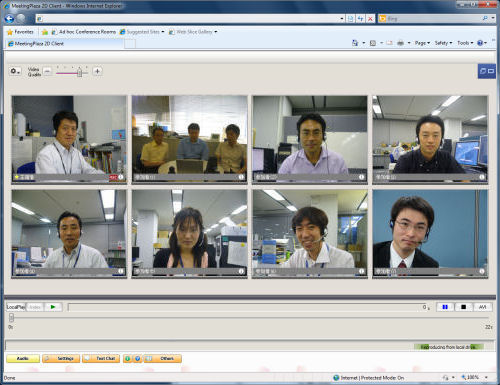The width and height of the screenshot is (500, 385).
Task: Expand the Safety menu dropdown
Action: 443,43
